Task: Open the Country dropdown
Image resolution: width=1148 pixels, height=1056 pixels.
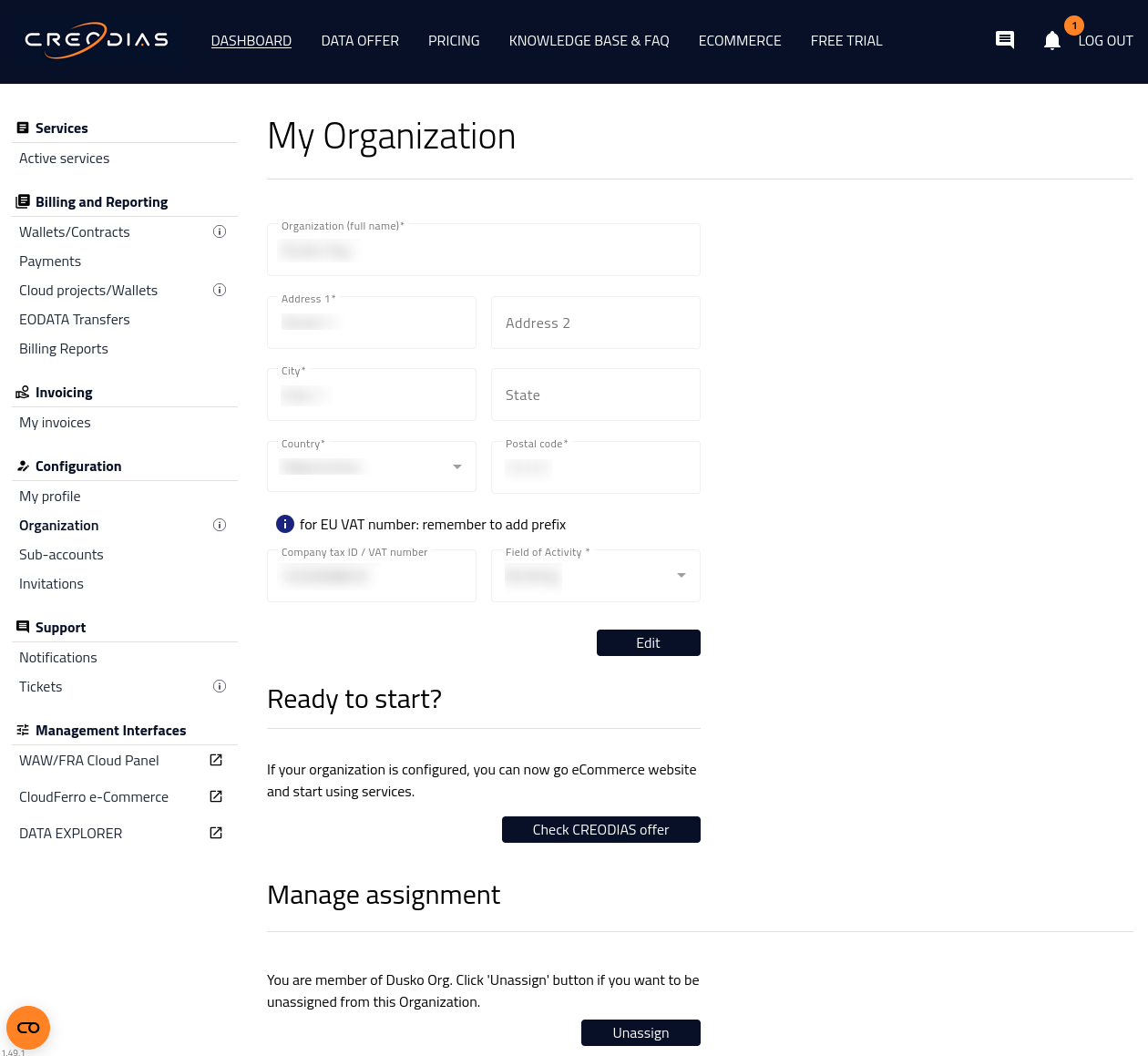Action: click(456, 466)
